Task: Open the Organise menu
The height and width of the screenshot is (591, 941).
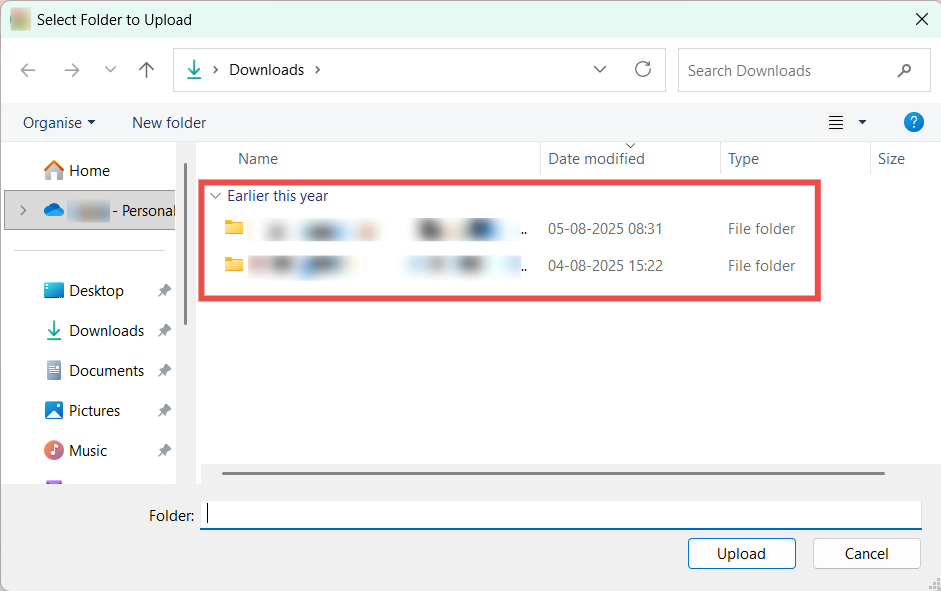Action: click(x=59, y=123)
